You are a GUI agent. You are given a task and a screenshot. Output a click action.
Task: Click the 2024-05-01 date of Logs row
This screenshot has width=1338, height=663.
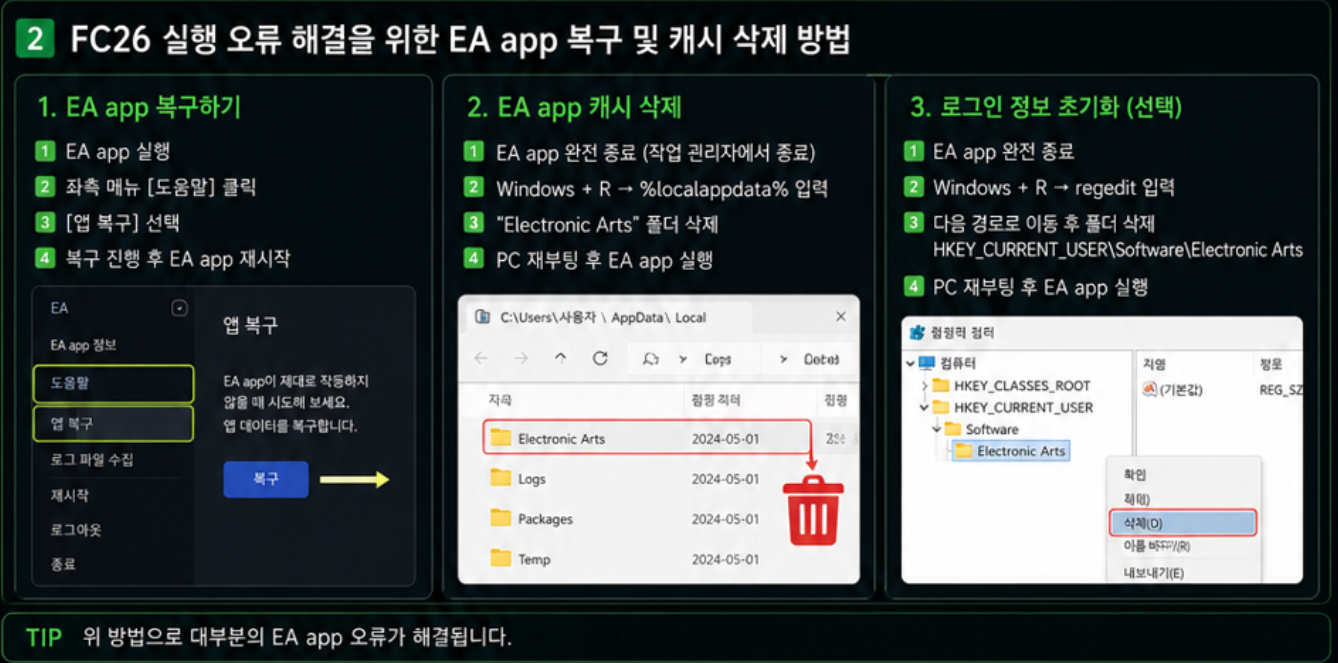tap(725, 479)
